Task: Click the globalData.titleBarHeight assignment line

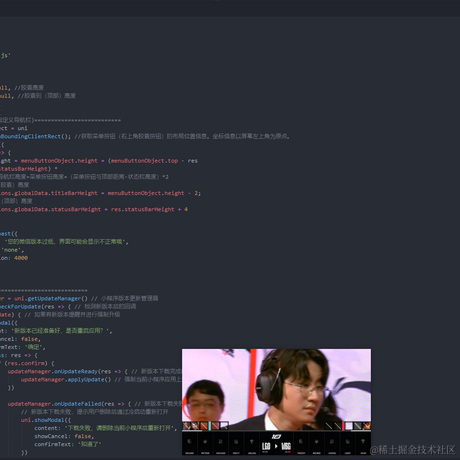Action: pos(100,193)
